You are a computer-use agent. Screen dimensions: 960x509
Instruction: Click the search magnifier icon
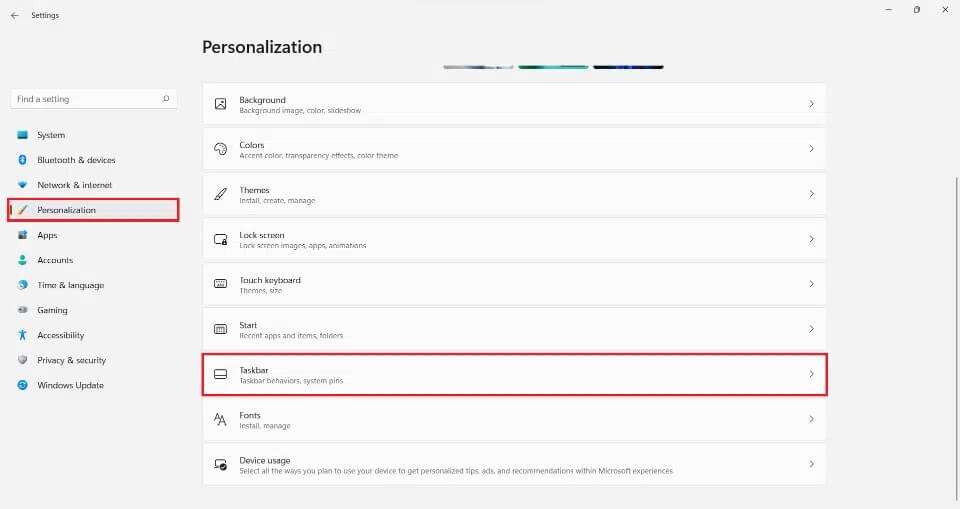[165, 99]
